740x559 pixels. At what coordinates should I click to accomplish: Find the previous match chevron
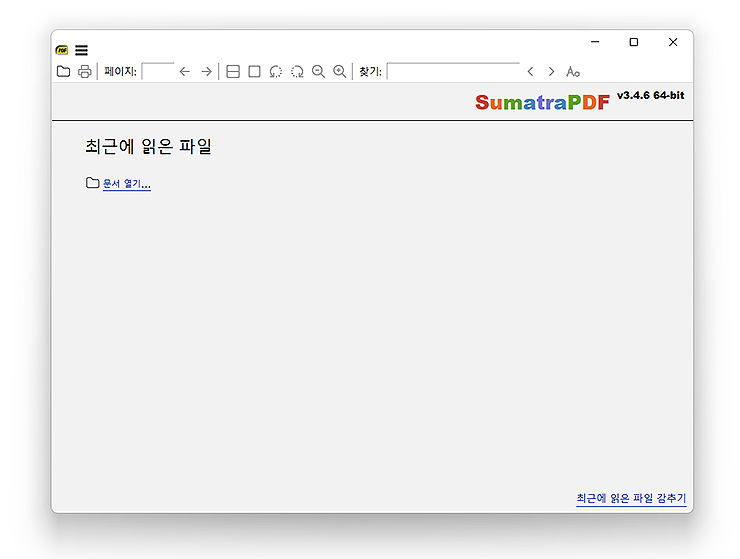point(530,71)
